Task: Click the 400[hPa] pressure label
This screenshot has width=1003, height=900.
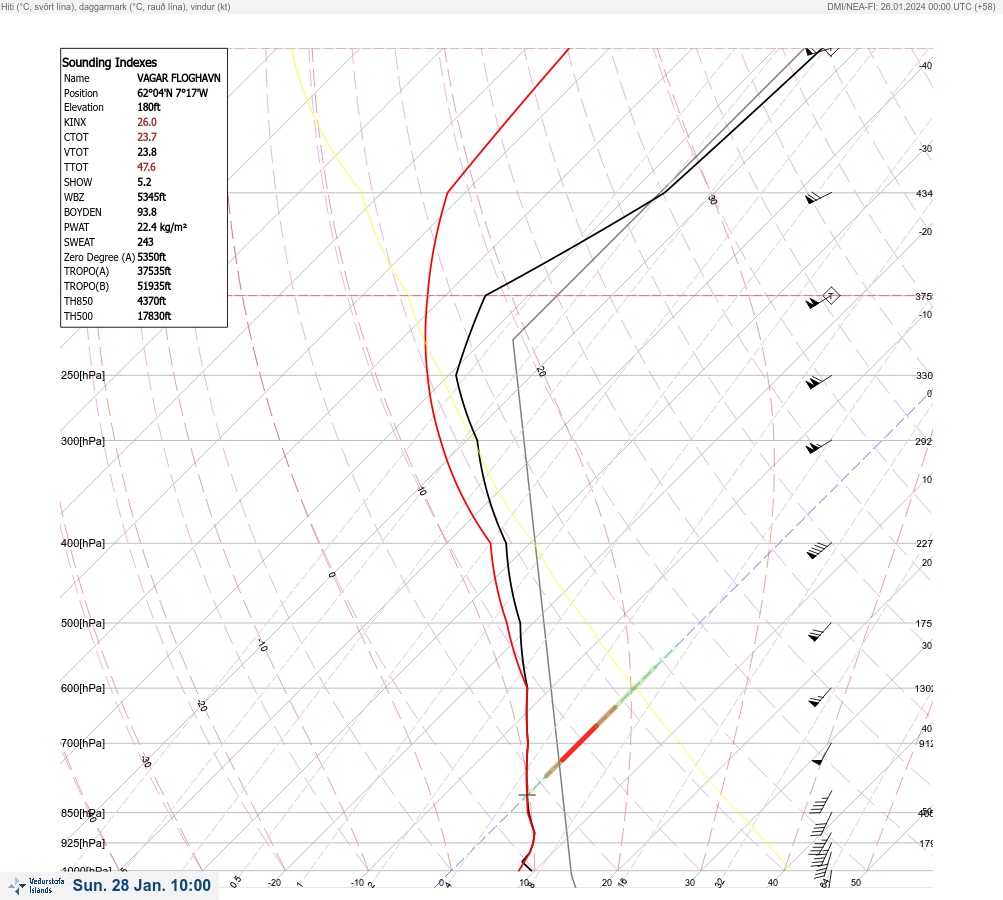Action: (83, 543)
